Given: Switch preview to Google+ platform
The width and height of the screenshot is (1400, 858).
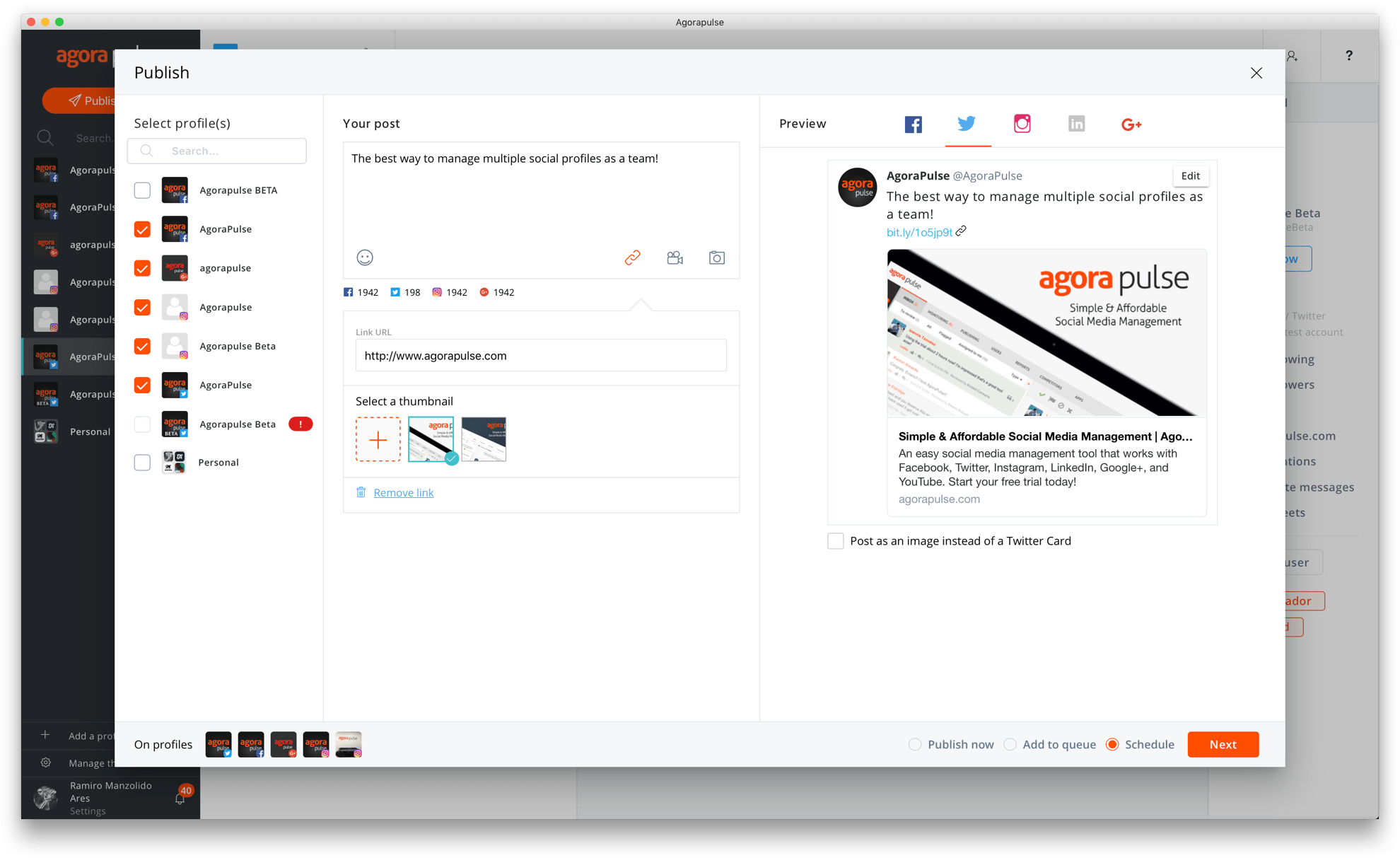Looking at the screenshot, I should coord(1130,124).
